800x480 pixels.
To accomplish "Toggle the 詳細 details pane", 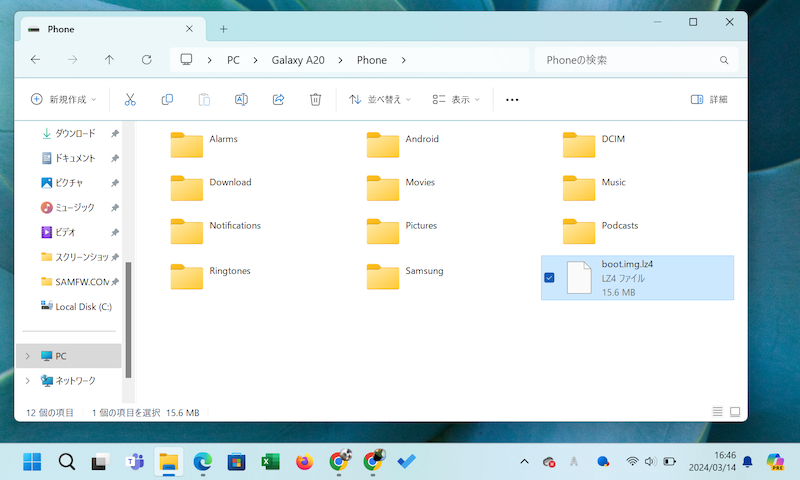I will tap(709, 100).
